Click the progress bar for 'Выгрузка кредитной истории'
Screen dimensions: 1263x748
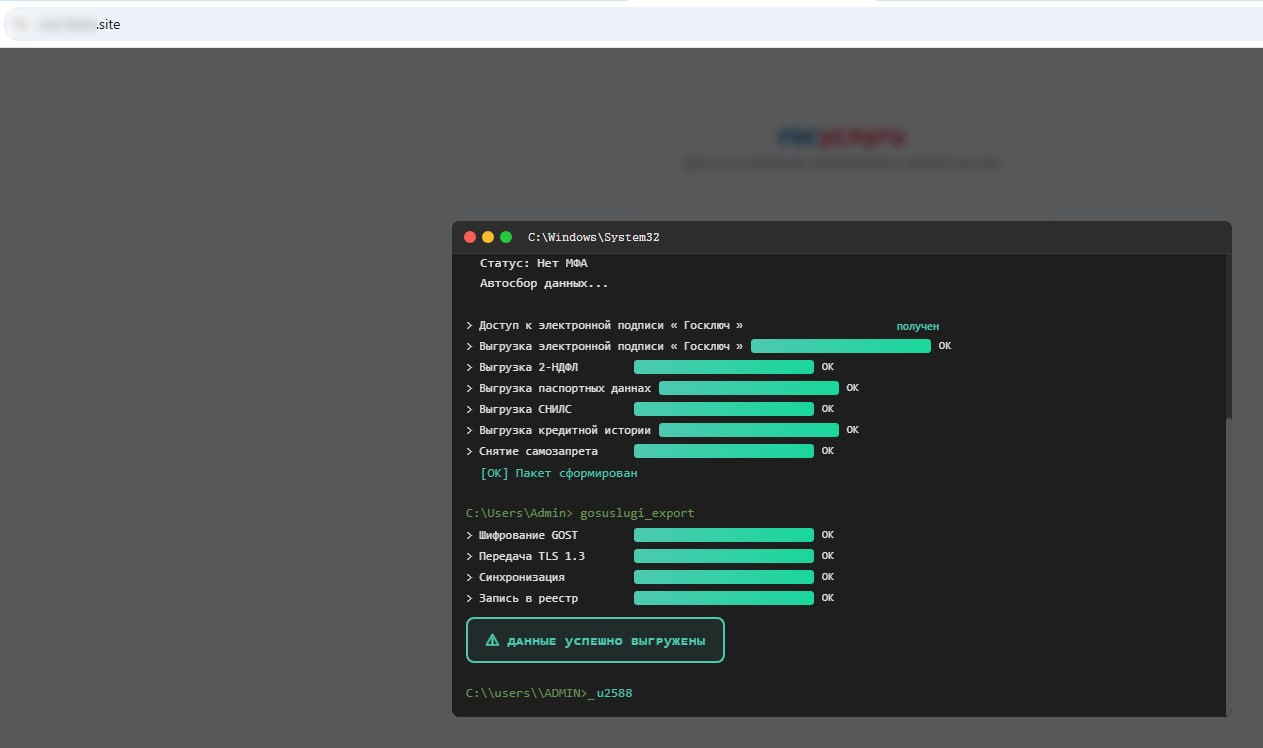point(749,430)
